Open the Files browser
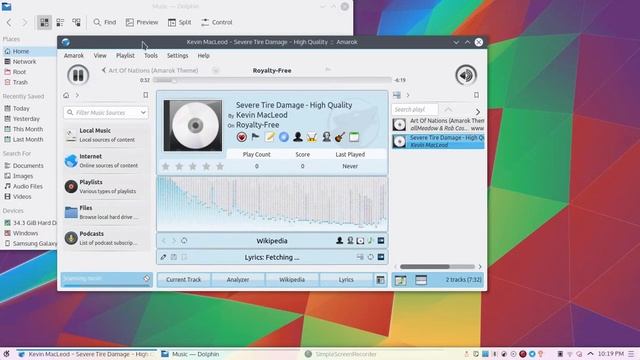The height and width of the screenshot is (360, 640). coord(106,212)
